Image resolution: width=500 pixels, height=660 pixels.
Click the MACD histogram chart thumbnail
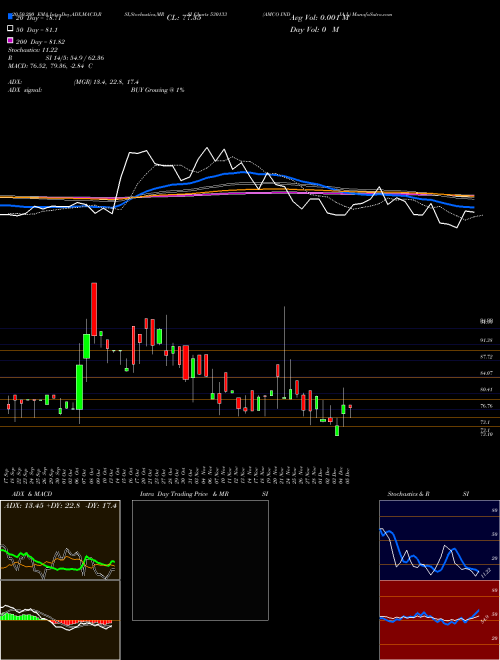point(60,620)
